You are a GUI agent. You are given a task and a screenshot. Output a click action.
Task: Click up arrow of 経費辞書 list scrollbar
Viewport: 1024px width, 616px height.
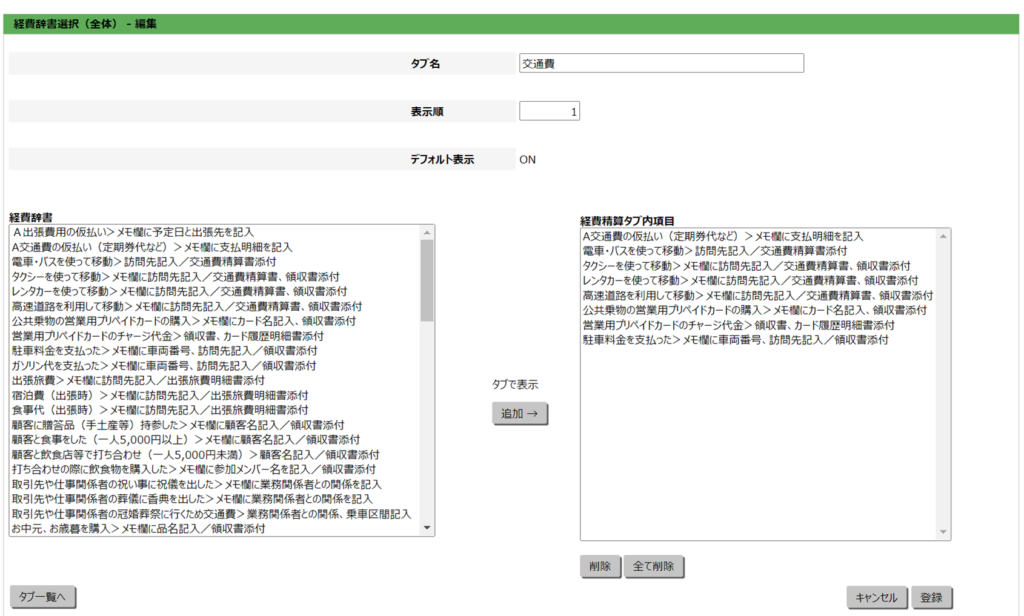pyautogui.click(x=427, y=233)
